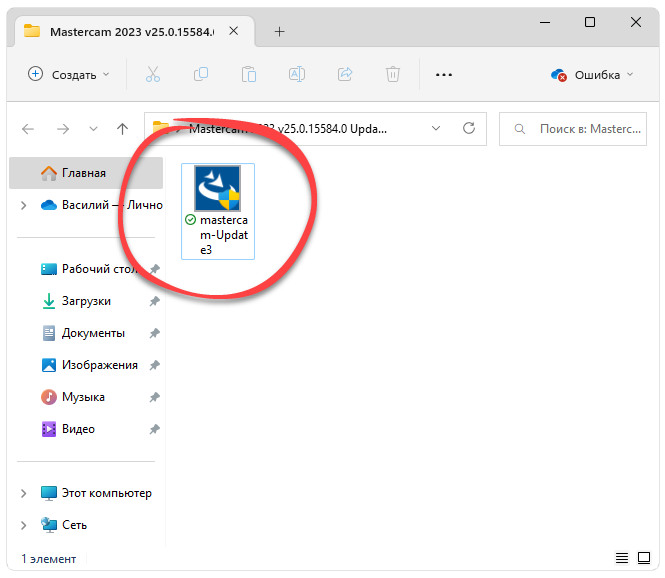Switch to details list view
This screenshot has height=578, width=665.
(622, 558)
